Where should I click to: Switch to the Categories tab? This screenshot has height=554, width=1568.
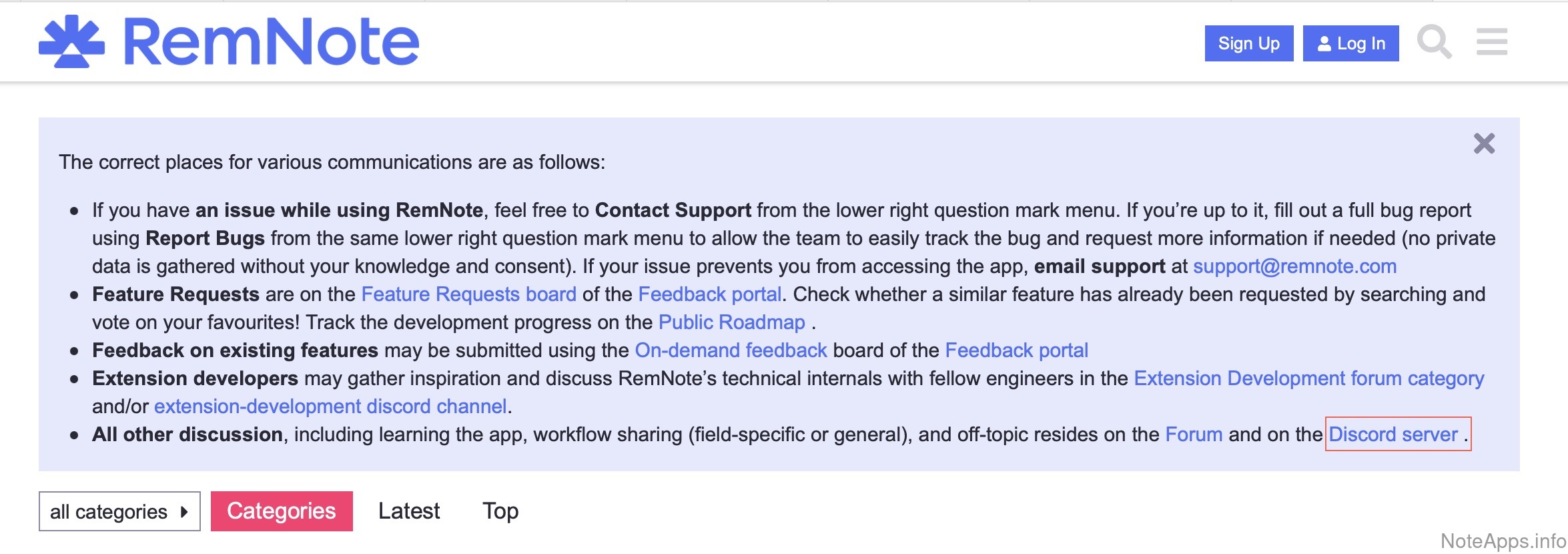click(282, 511)
